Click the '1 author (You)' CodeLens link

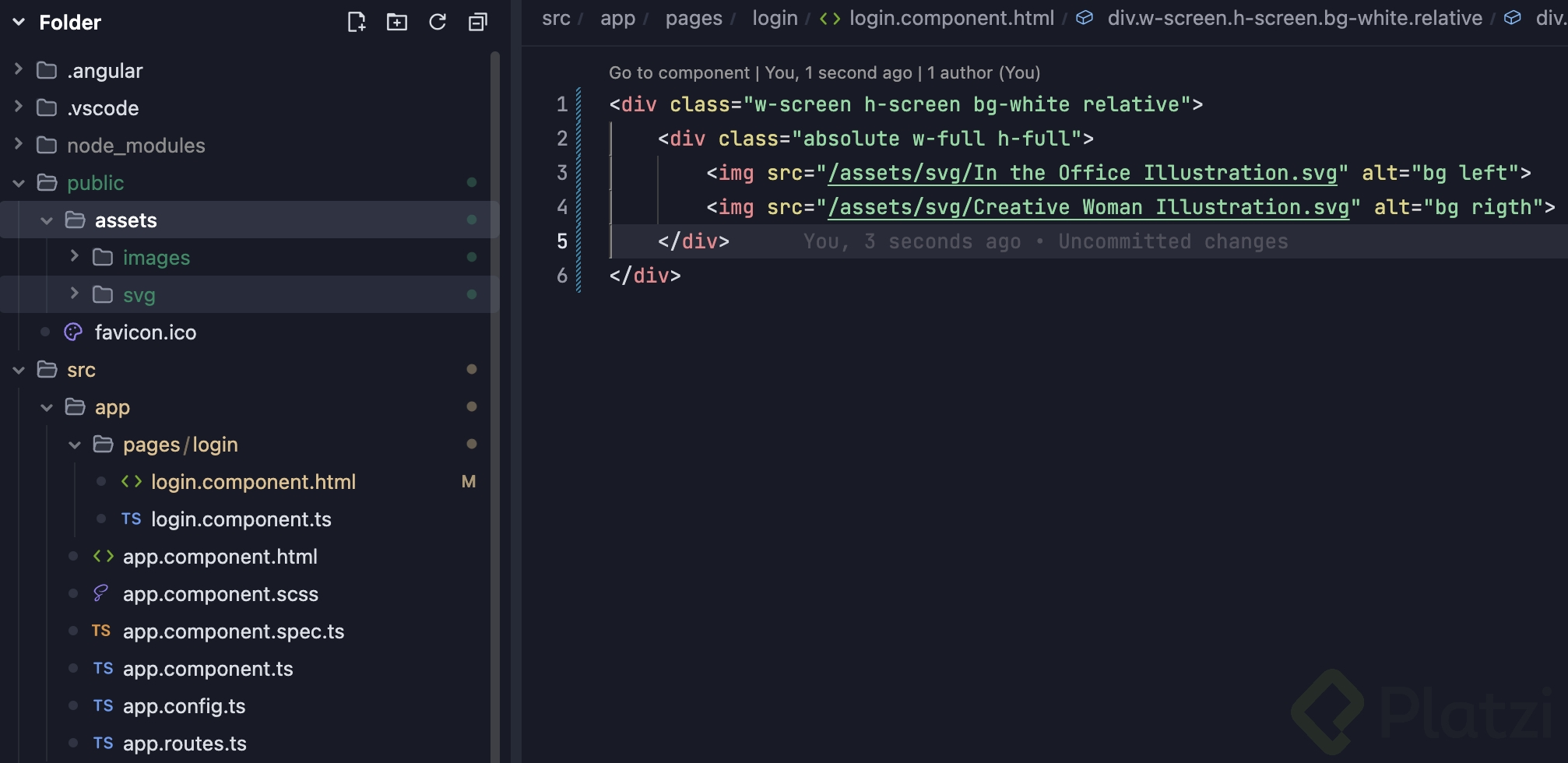point(983,72)
